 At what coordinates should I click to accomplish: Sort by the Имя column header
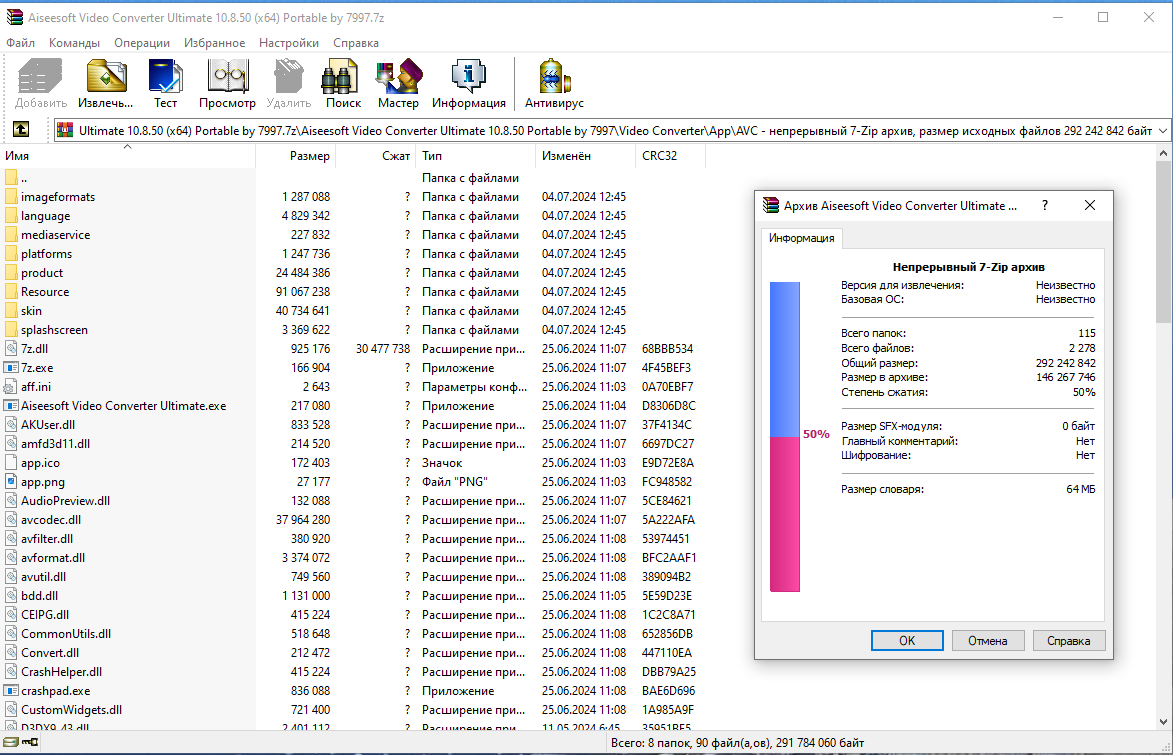(x=127, y=156)
